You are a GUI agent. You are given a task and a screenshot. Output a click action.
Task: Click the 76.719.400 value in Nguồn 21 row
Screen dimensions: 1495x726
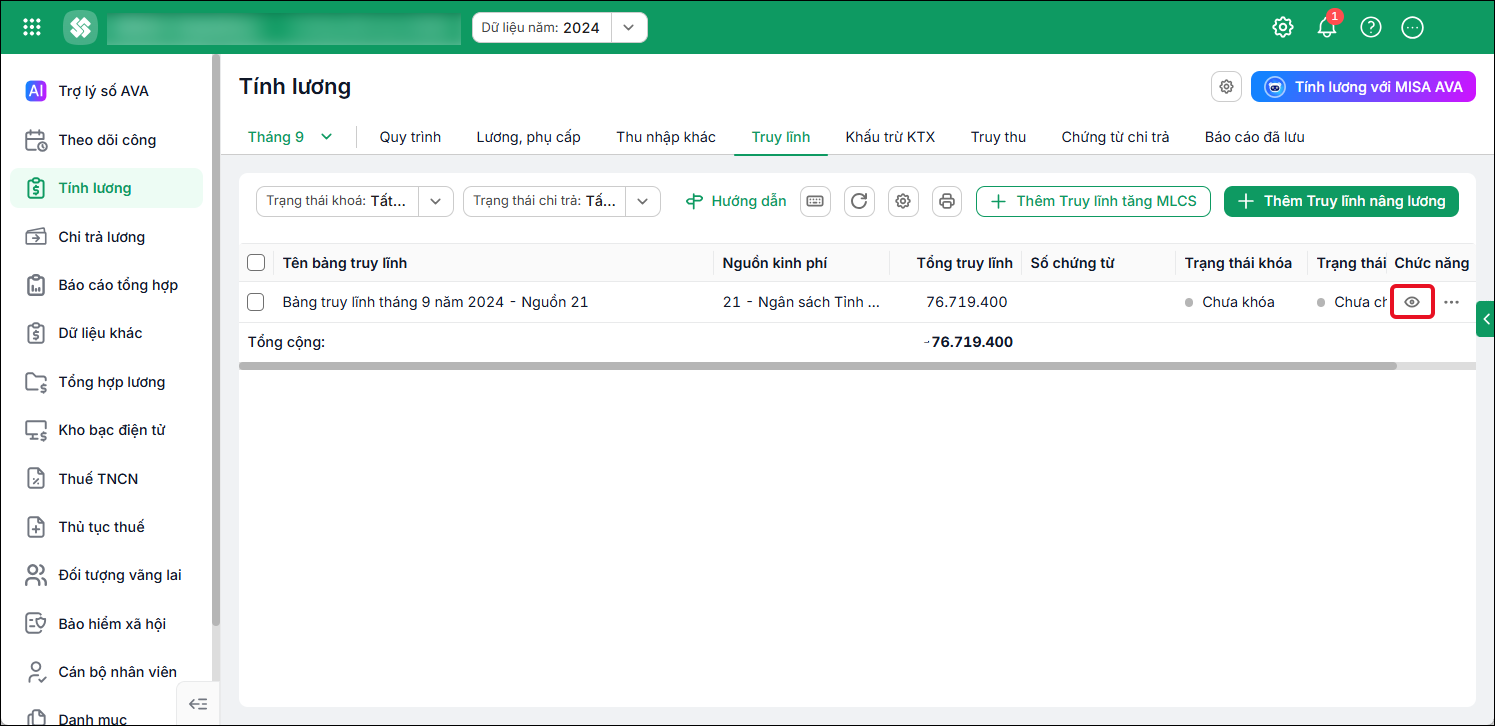point(966,302)
